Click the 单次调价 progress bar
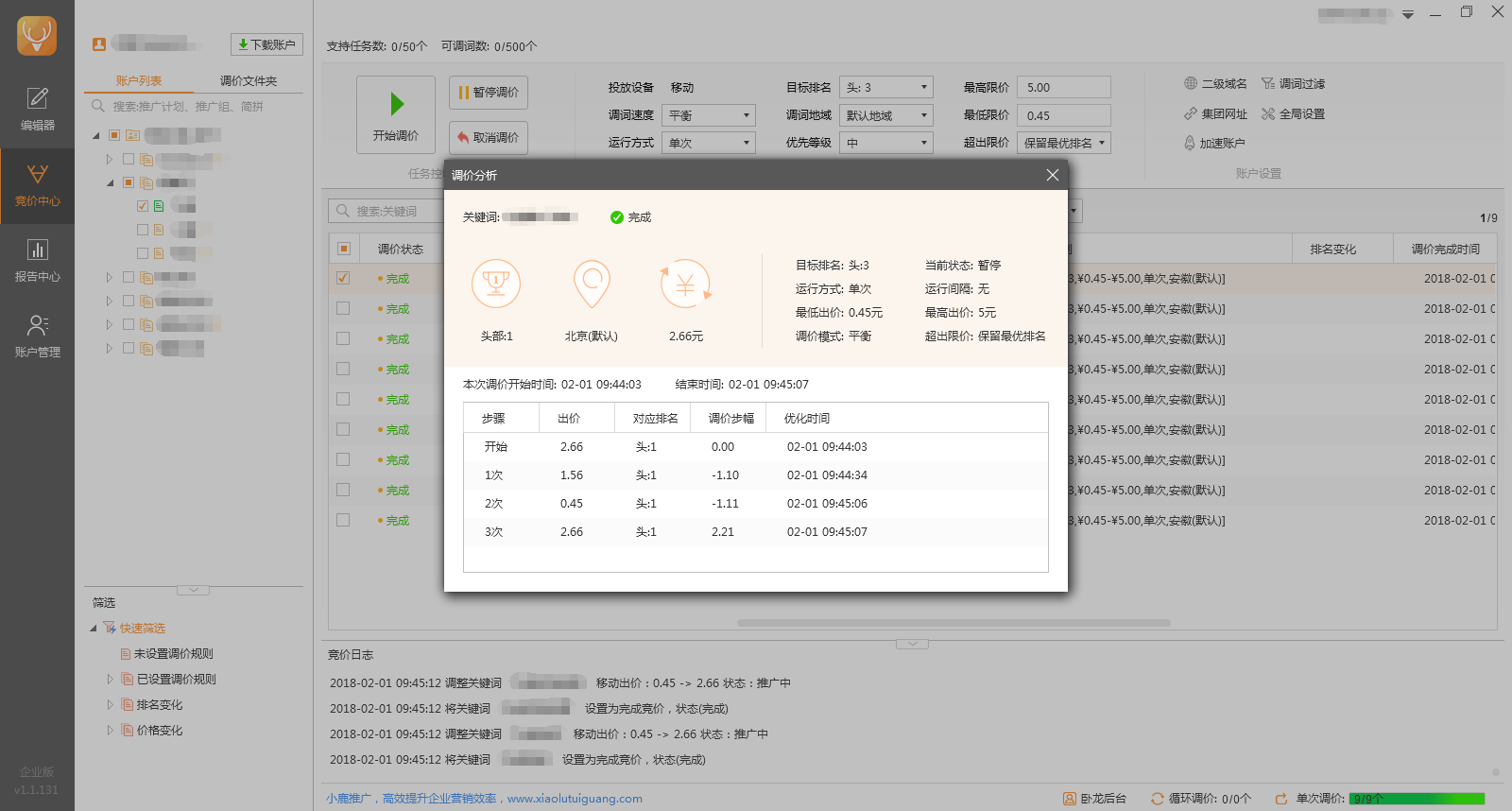Screen dimensions: 1512x811 [x=1417, y=799]
